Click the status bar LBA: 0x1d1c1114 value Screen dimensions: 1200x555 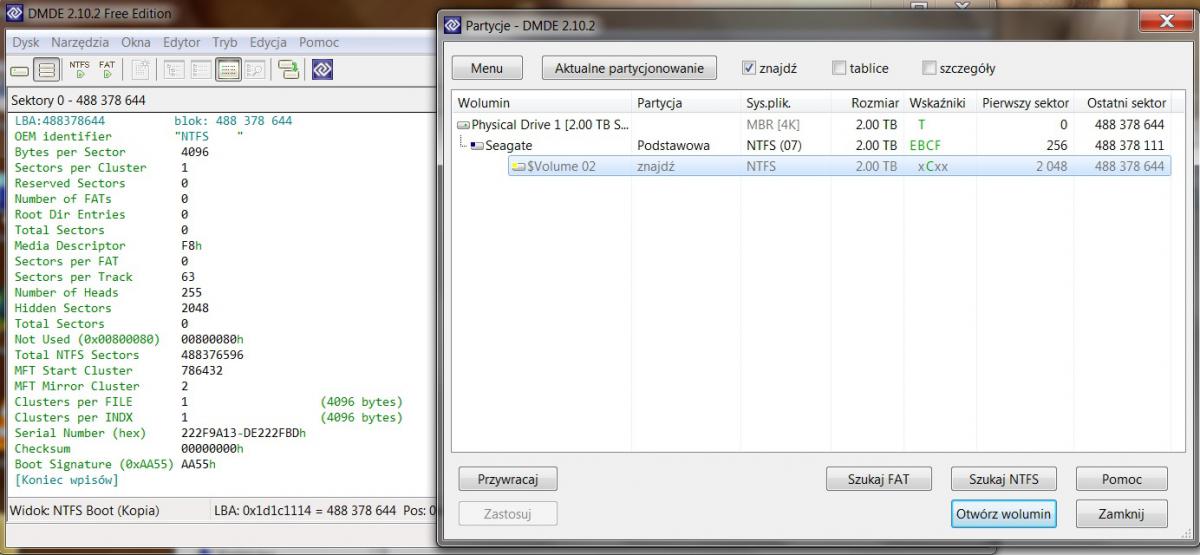(305, 511)
